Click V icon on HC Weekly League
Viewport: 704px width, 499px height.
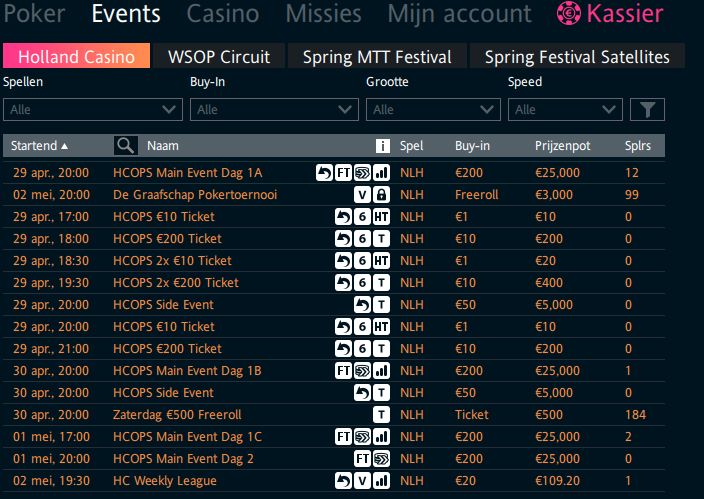(362, 481)
